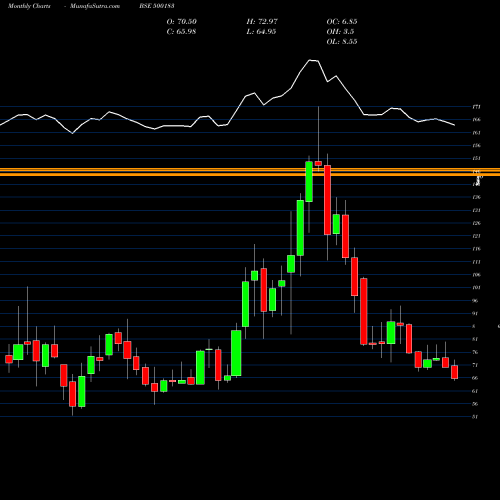Click the orange horizontal price level line
This screenshot has width=500, height=500.
250,172
